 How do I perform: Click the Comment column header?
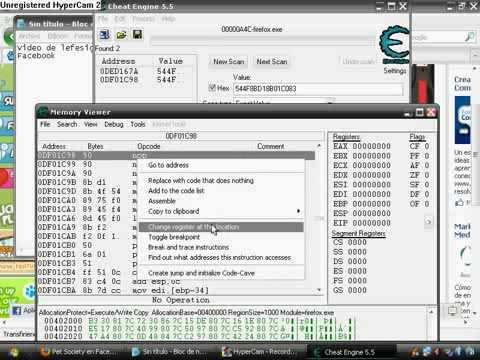[x=271, y=146]
